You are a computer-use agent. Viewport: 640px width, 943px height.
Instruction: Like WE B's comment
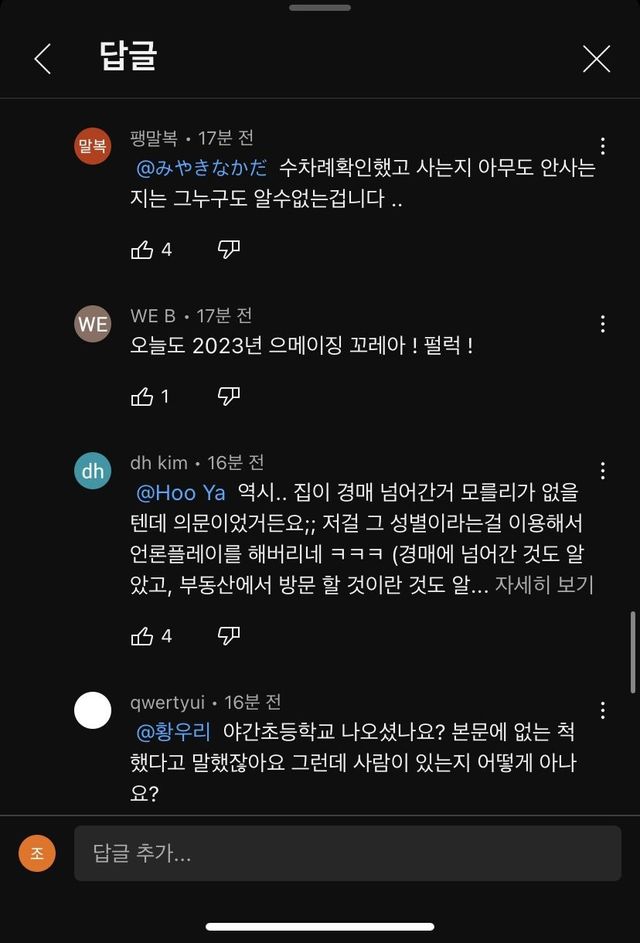pyautogui.click(x=142, y=396)
